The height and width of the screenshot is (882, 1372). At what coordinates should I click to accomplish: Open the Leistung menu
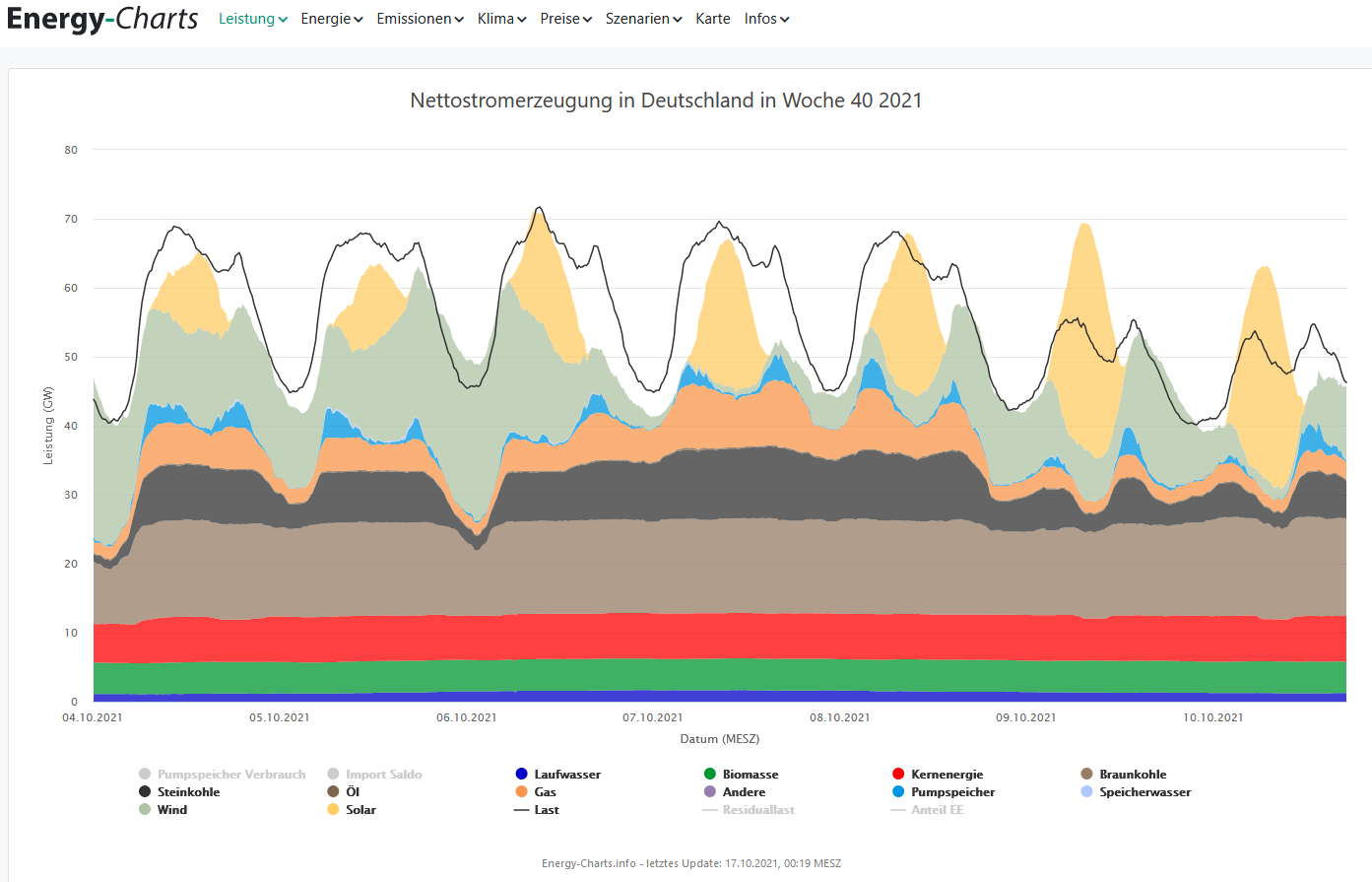[253, 19]
